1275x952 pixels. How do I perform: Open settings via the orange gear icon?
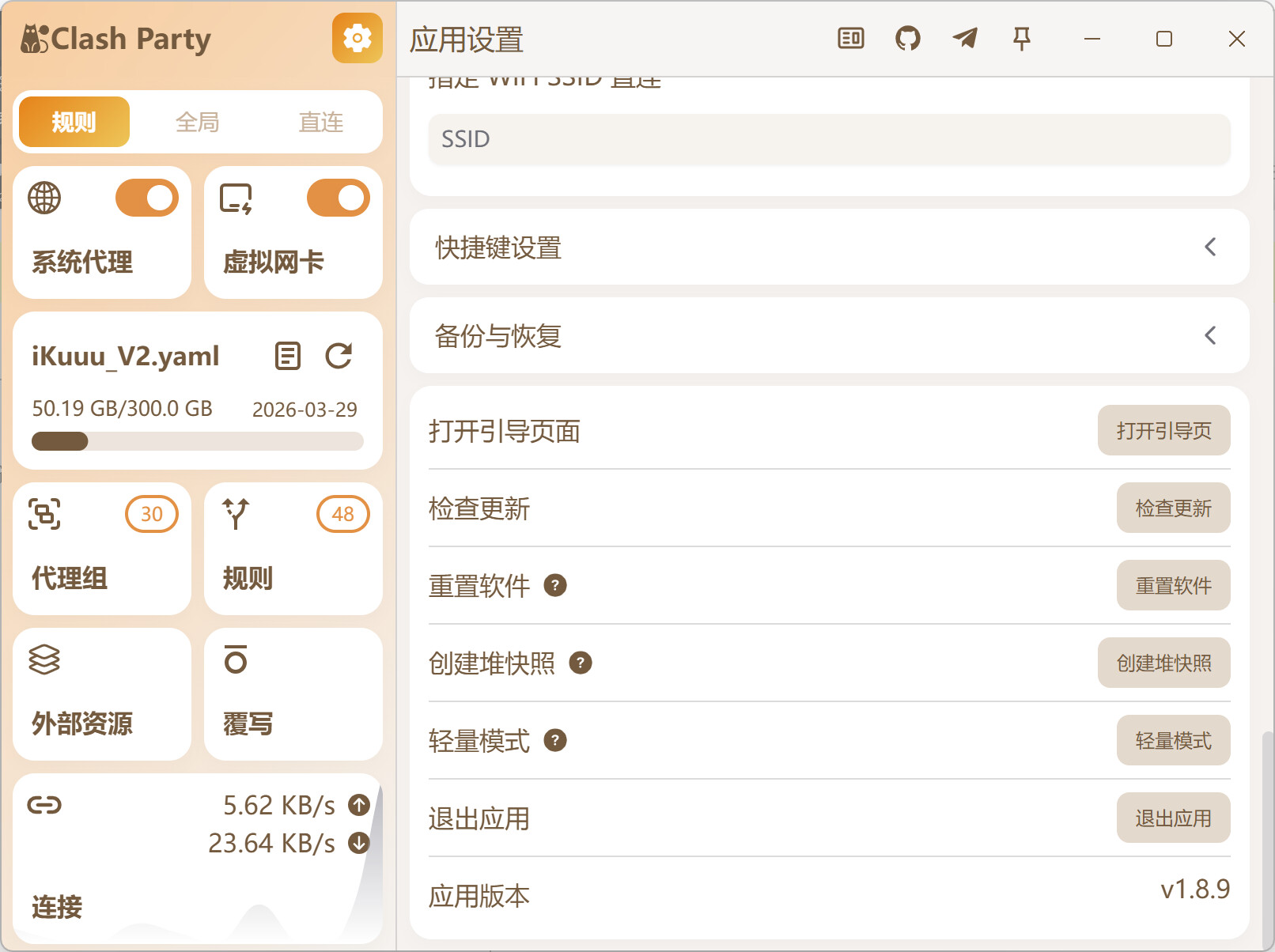(357, 38)
